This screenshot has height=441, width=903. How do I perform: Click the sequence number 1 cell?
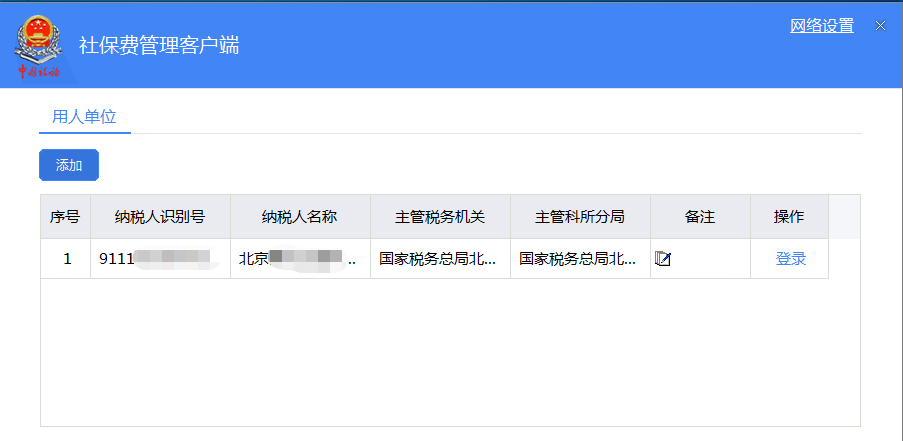tap(65, 259)
